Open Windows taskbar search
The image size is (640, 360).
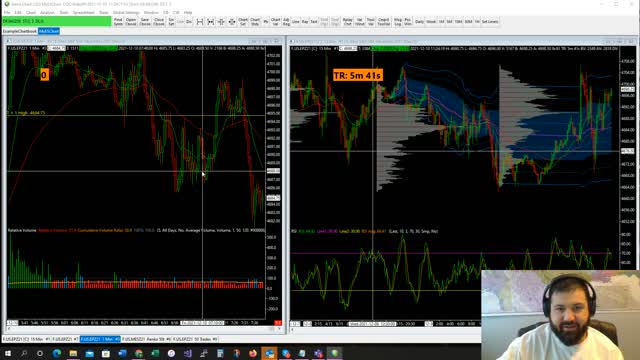coord(24,353)
